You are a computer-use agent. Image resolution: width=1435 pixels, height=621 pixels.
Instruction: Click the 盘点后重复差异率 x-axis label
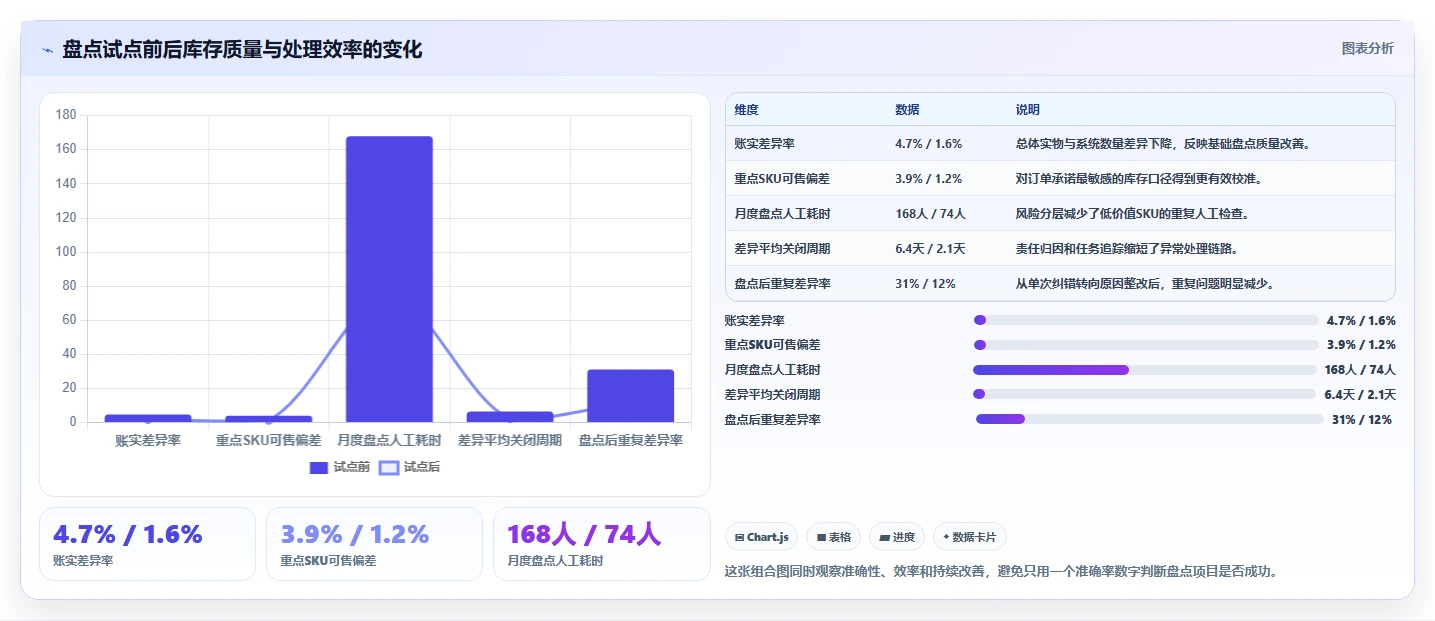click(x=631, y=440)
